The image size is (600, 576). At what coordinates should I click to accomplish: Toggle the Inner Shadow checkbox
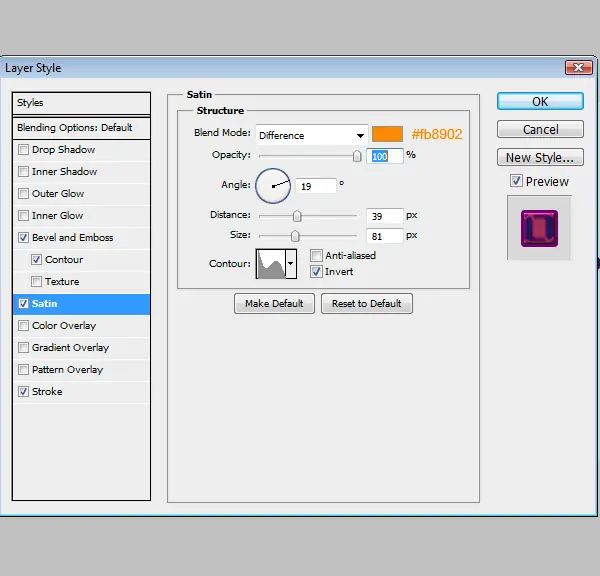(23, 171)
